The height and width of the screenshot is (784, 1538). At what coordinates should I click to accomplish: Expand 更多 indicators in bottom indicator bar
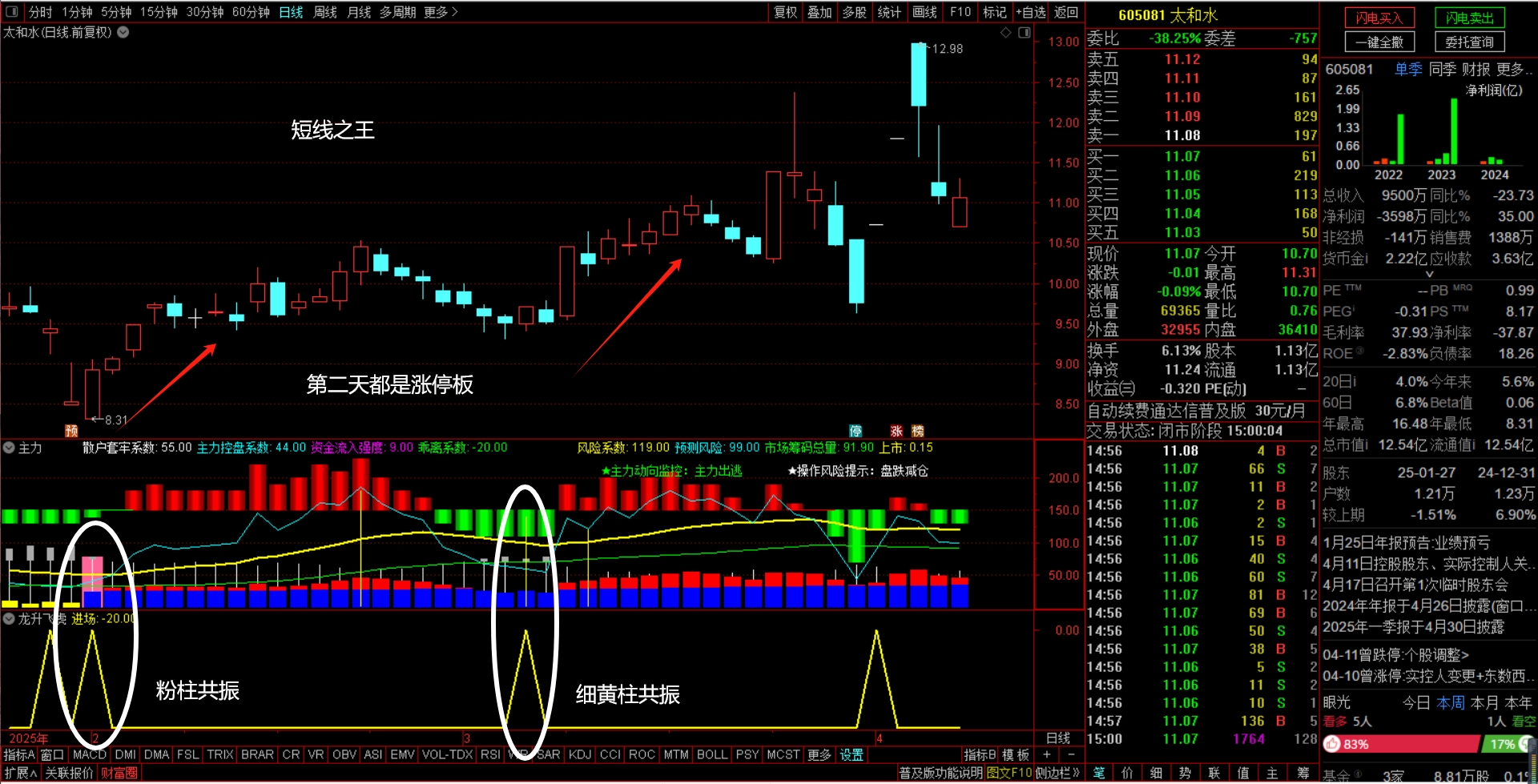(819, 754)
